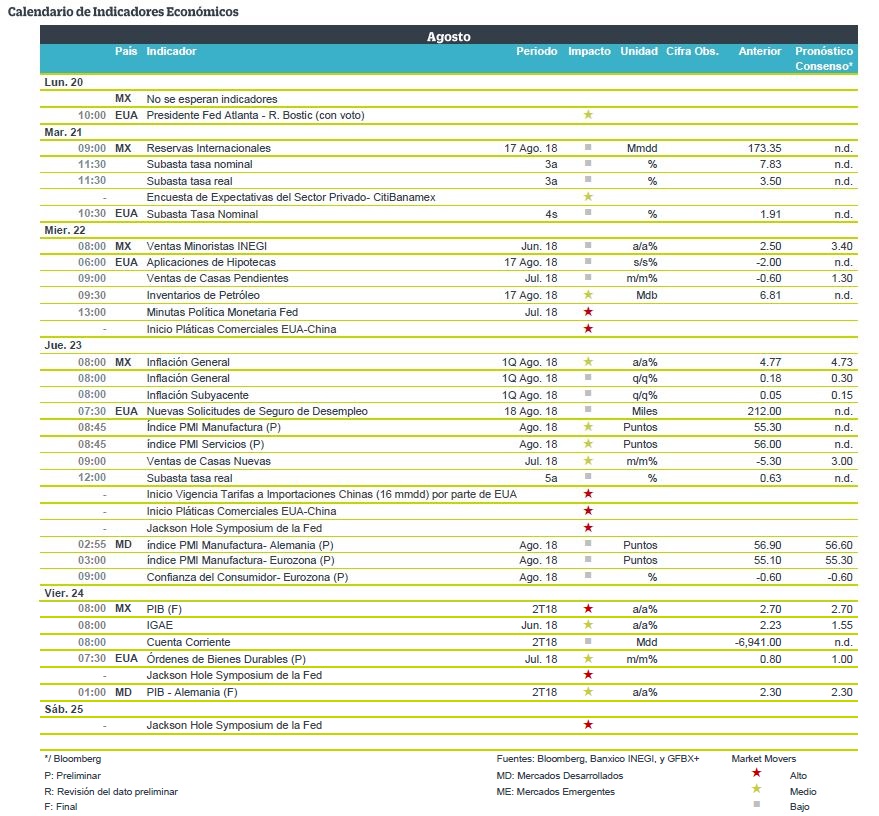Click the red star in the Sáb. 25 Jackson Hole row
The image size is (879, 816).
pos(588,725)
